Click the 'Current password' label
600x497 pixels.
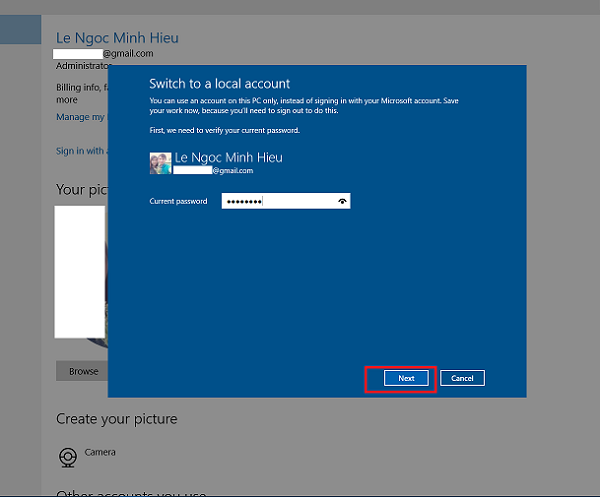click(178, 202)
